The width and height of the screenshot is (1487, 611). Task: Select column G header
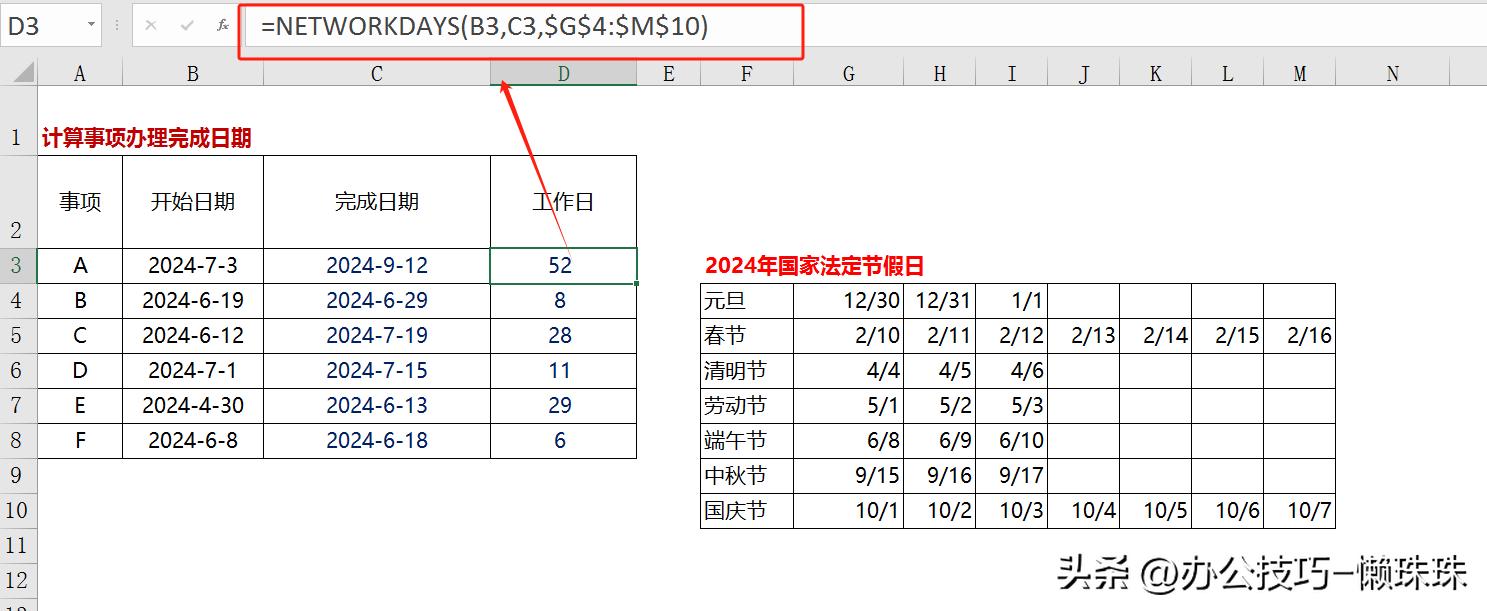[848, 73]
